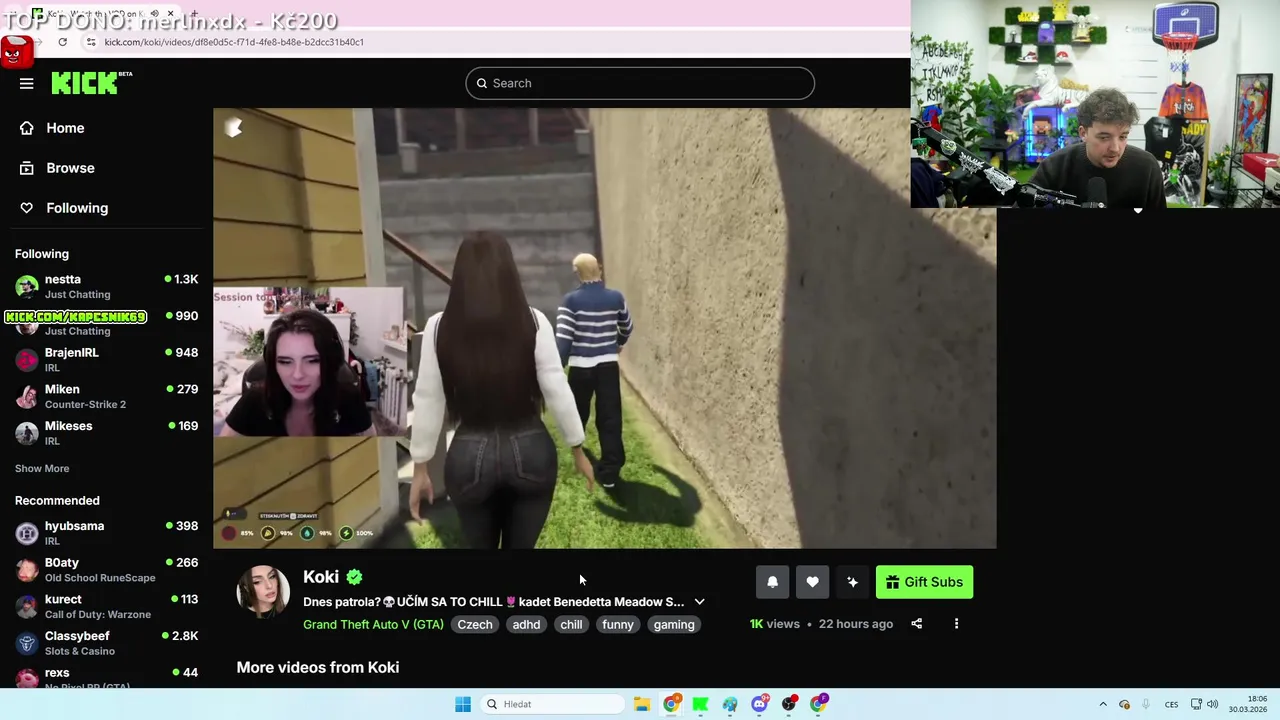Click Gift Subs button
This screenshot has width=1280, height=720.
click(924, 582)
